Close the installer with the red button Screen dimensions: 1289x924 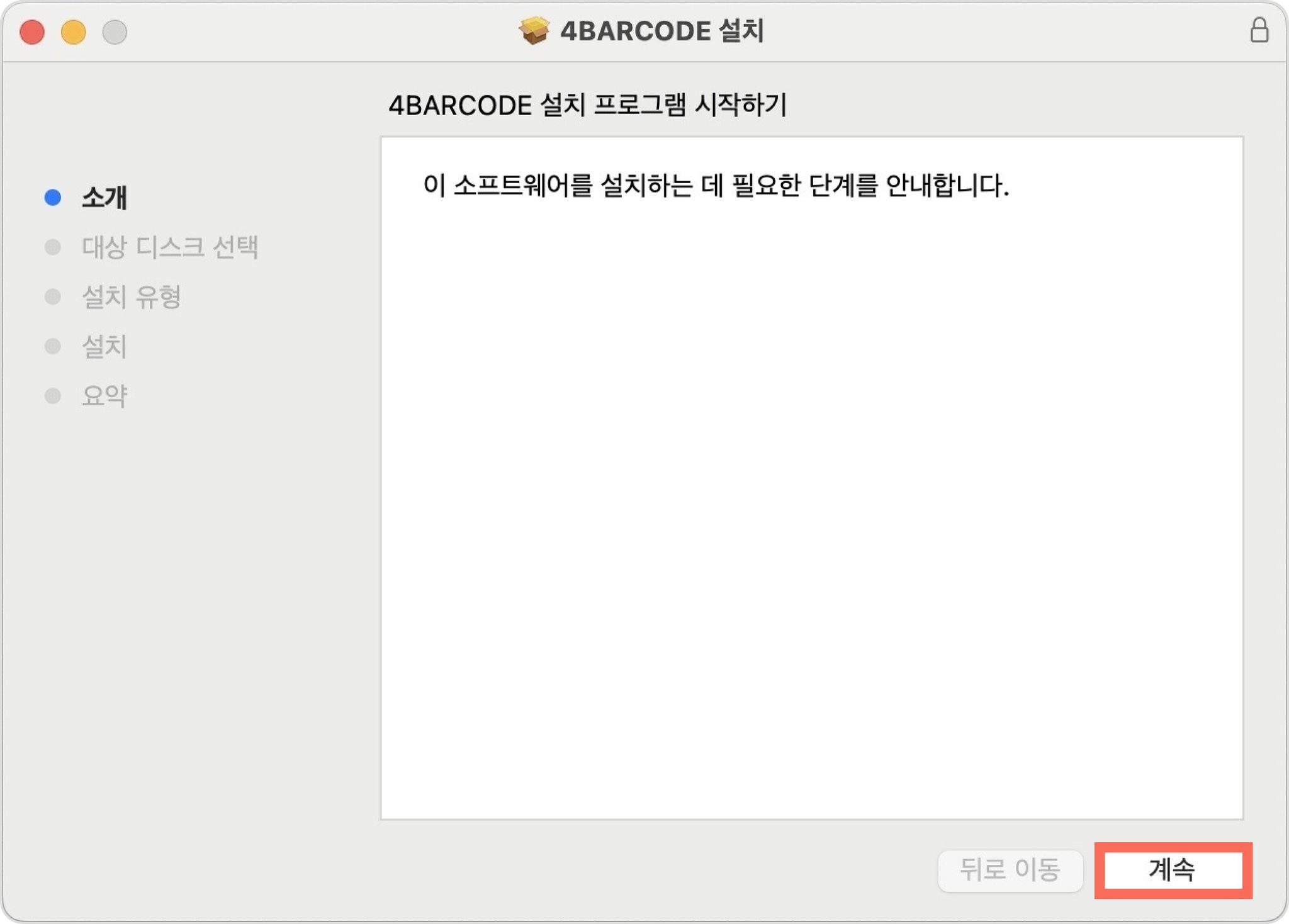coord(32,32)
